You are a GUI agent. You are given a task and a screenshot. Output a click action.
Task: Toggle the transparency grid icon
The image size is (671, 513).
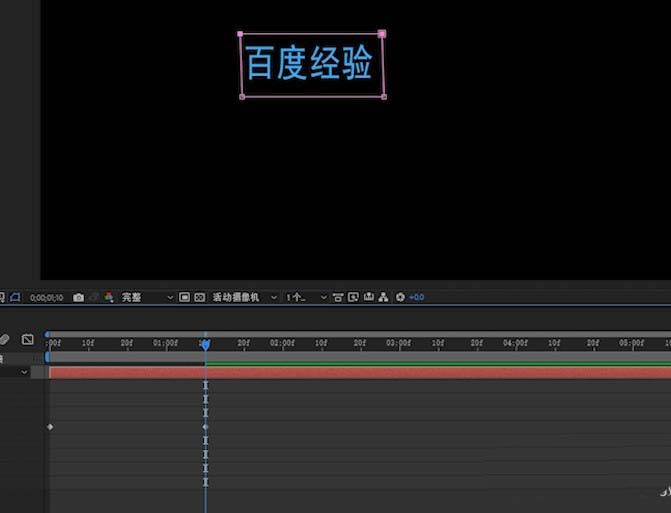click(200, 297)
